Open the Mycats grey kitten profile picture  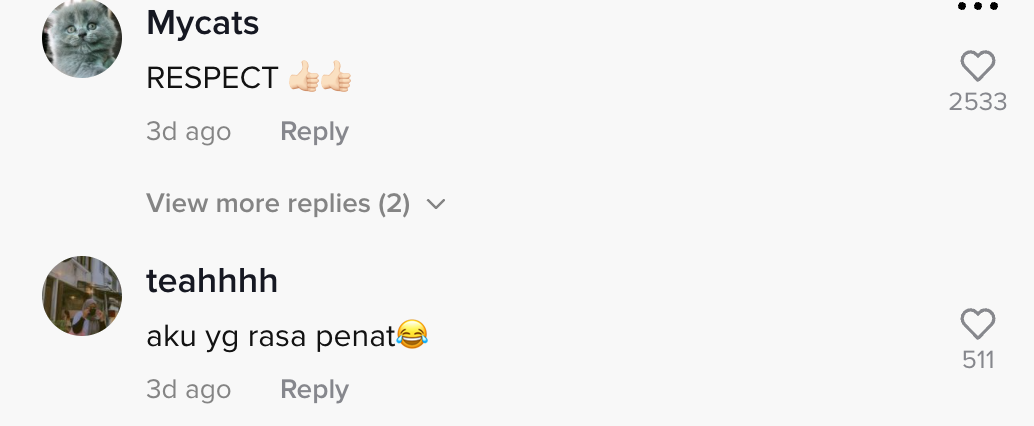[82, 38]
